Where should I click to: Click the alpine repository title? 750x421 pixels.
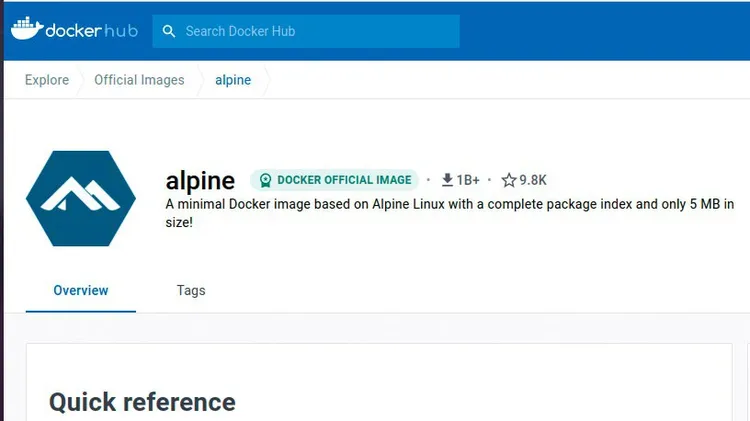[x=200, y=181]
